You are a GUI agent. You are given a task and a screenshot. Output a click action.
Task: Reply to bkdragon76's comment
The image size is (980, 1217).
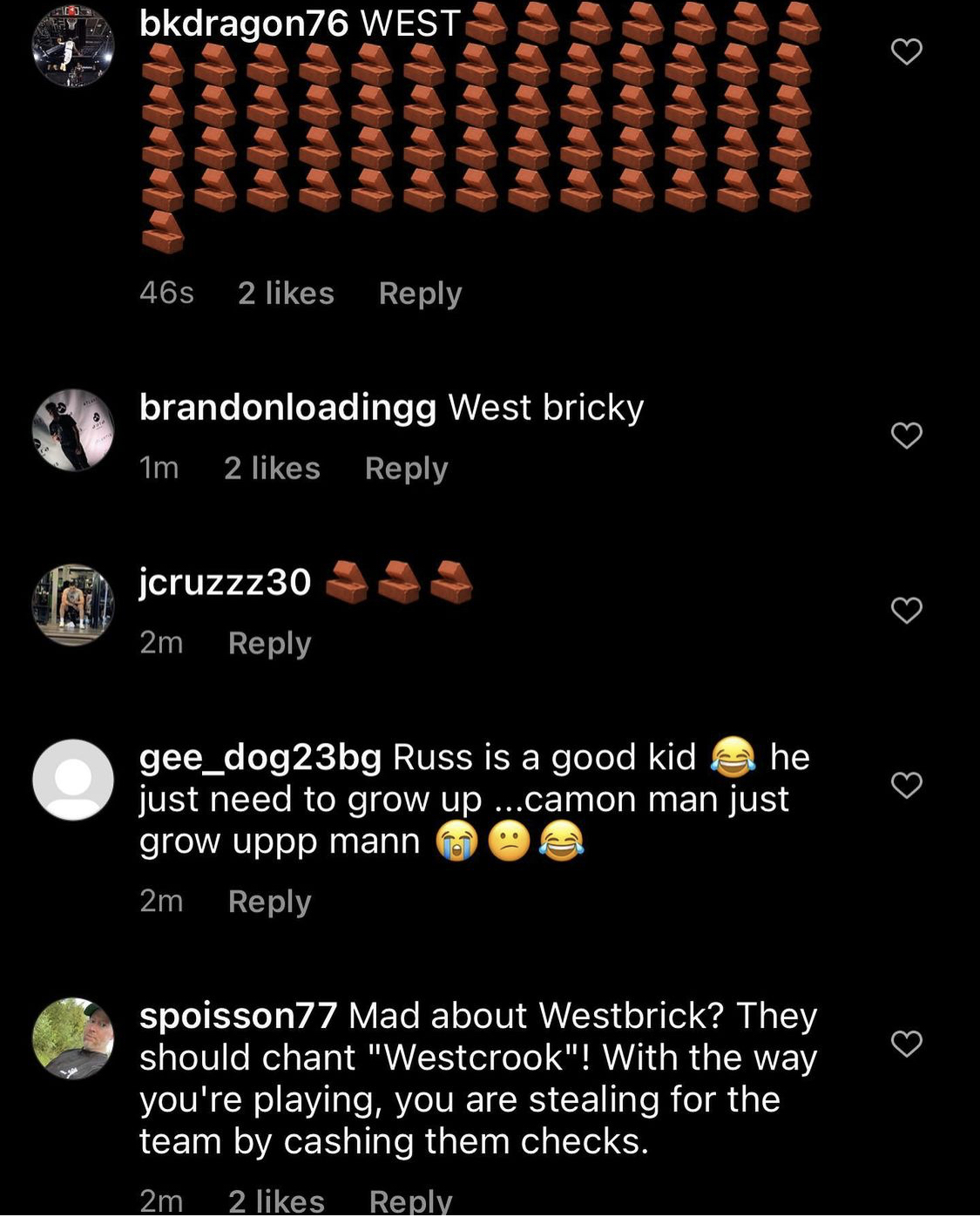click(420, 294)
